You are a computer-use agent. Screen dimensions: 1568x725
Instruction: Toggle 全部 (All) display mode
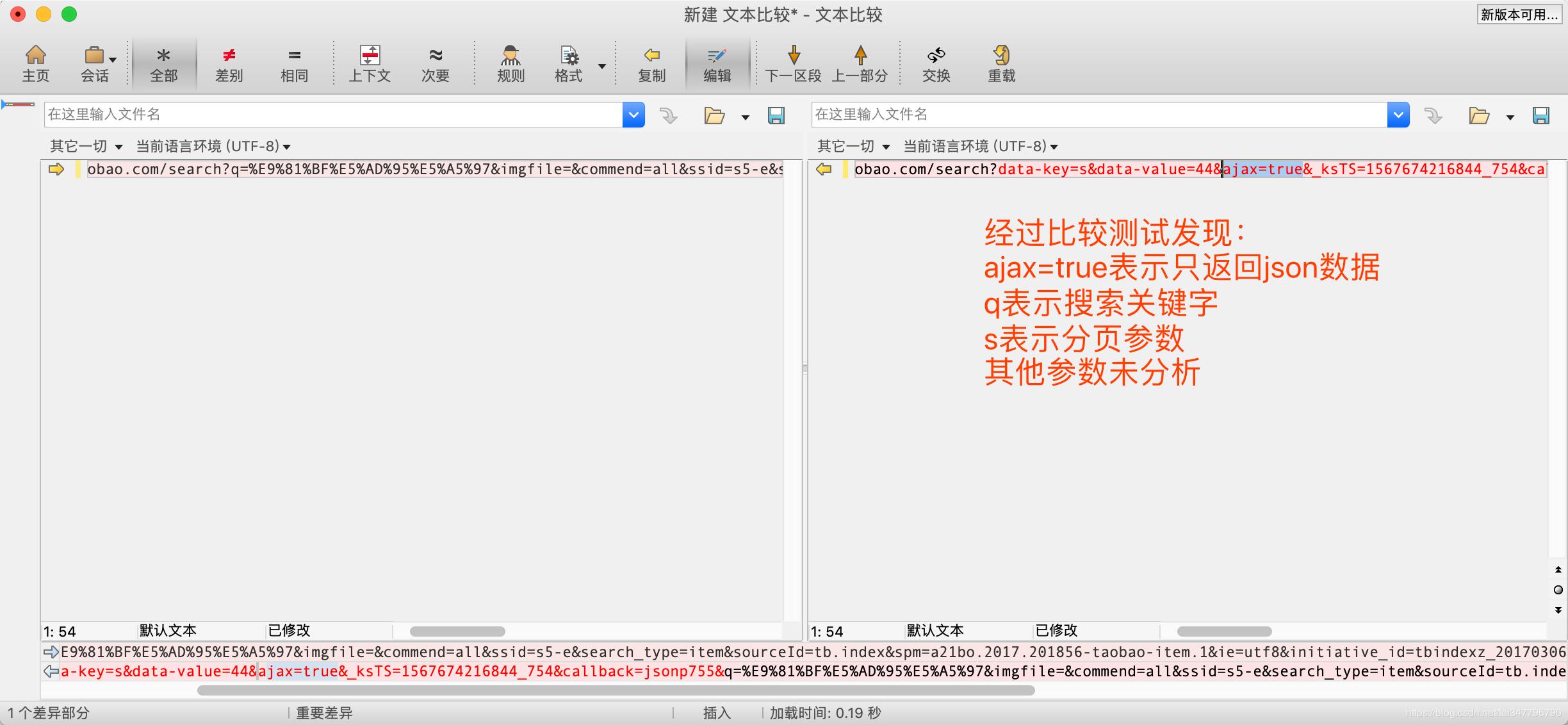tap(164, 62)
